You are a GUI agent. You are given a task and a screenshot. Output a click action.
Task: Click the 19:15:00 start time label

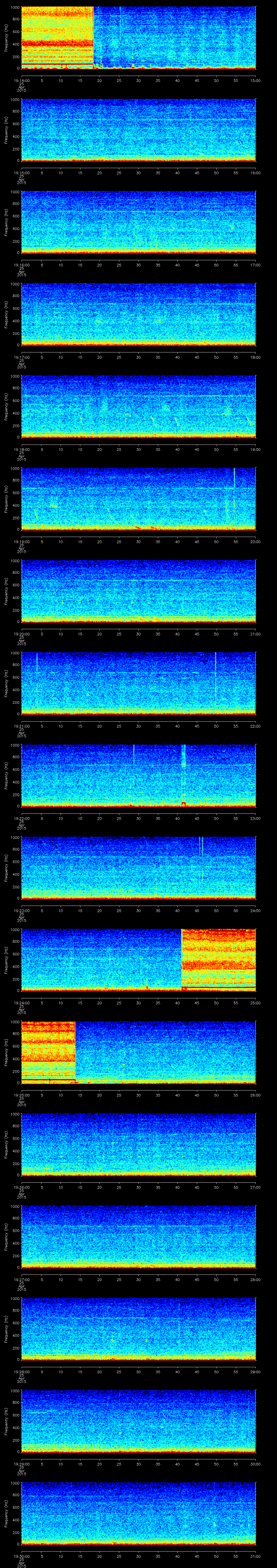pos(21,173)
